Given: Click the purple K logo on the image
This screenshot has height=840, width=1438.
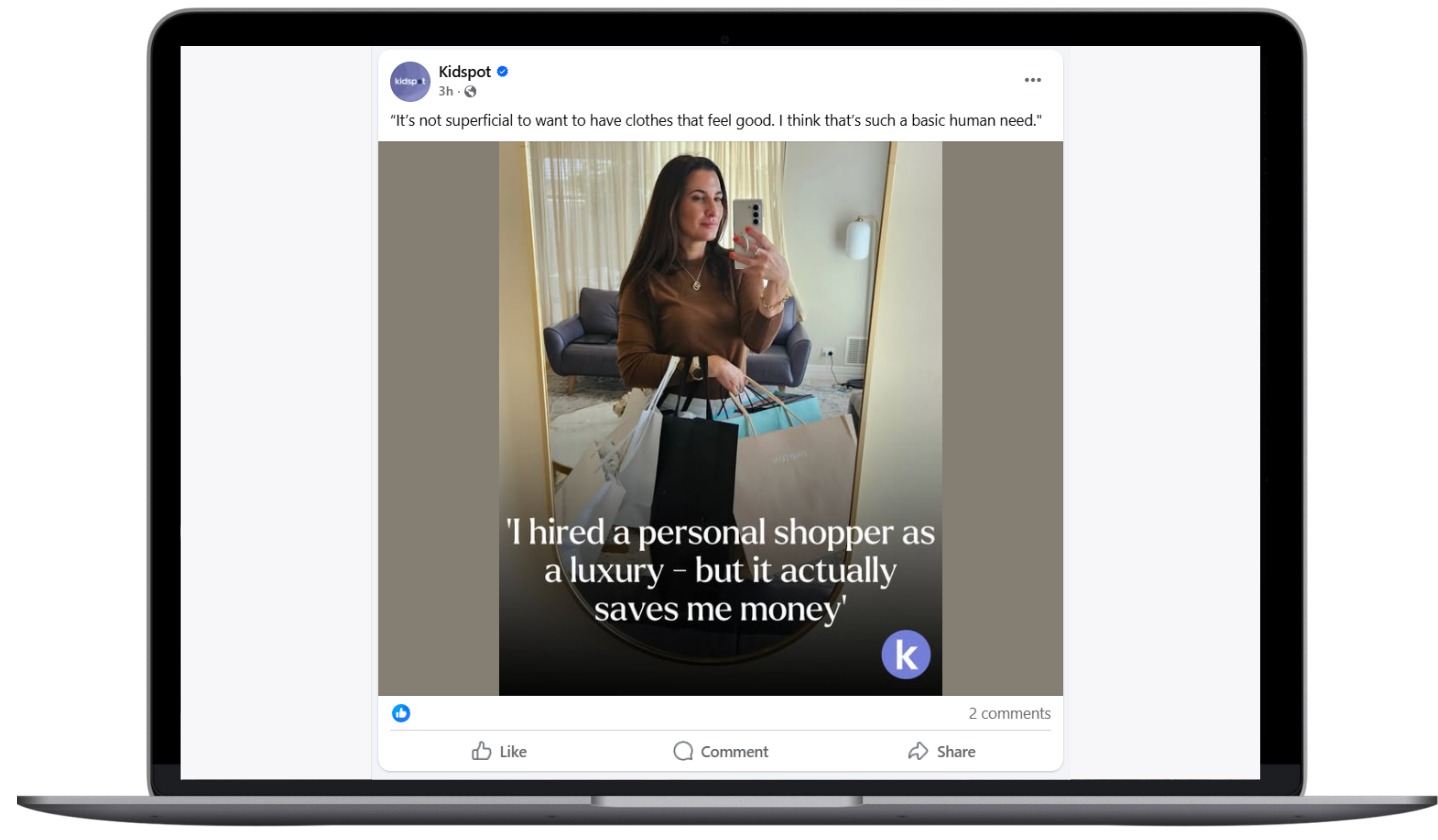Looking at the screenshot, I should coord(906,655).
